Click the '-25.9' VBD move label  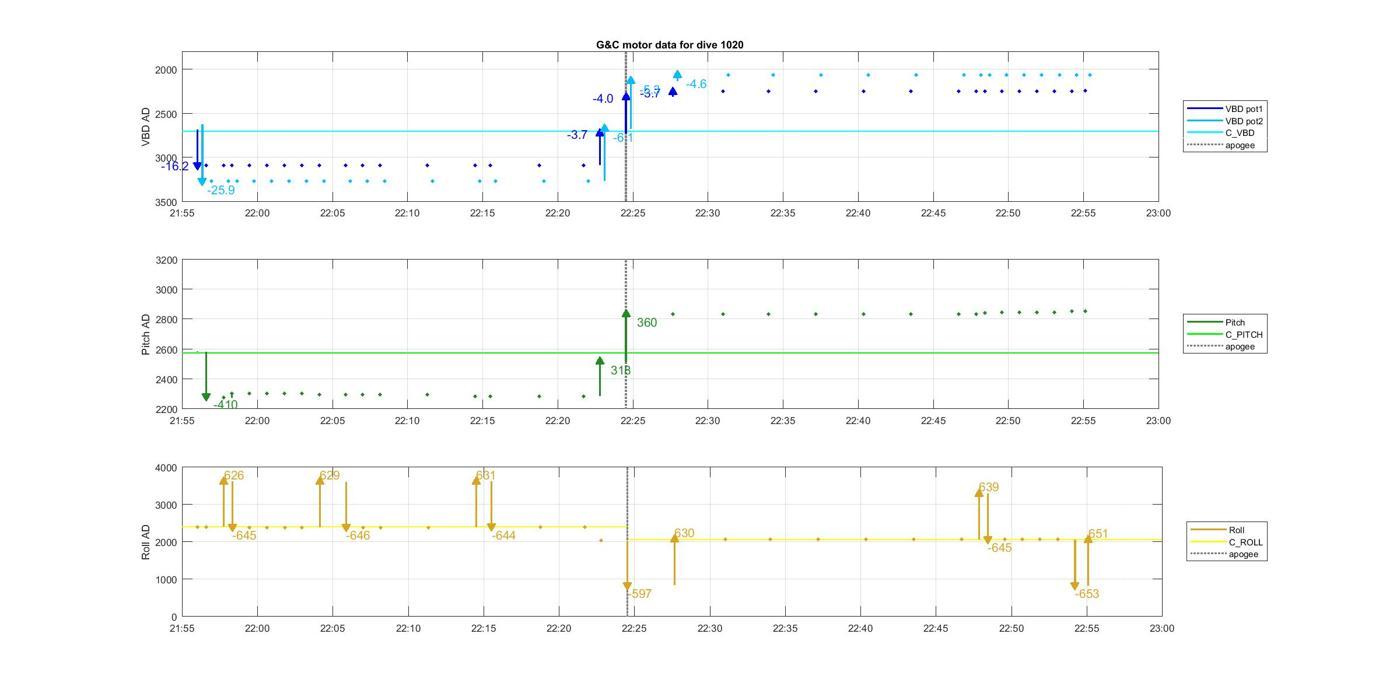coord(221,190)
